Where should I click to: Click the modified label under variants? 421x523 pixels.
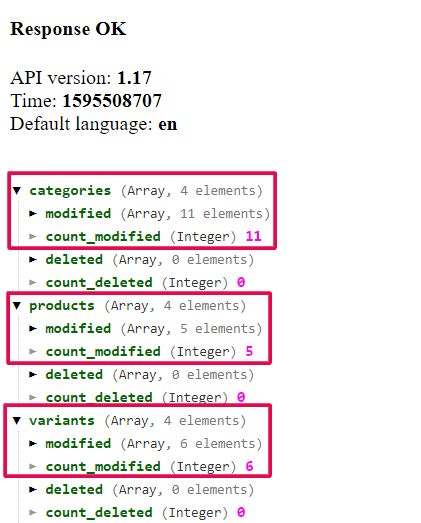click(78, 444)
